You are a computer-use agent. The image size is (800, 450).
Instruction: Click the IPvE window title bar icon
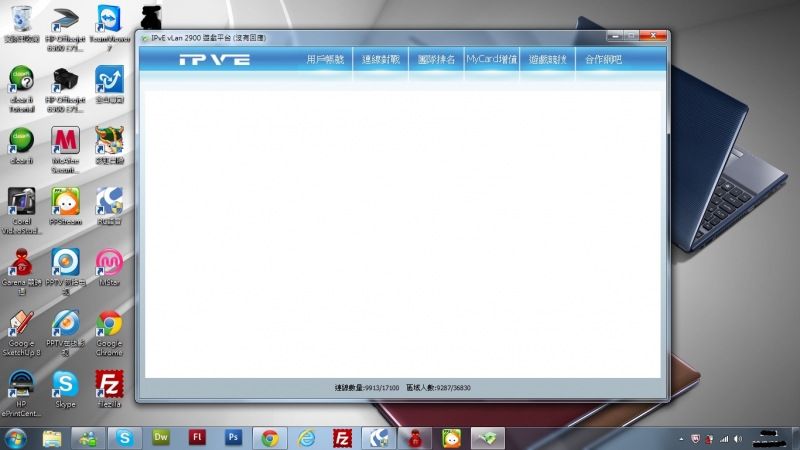click(145, 38)
